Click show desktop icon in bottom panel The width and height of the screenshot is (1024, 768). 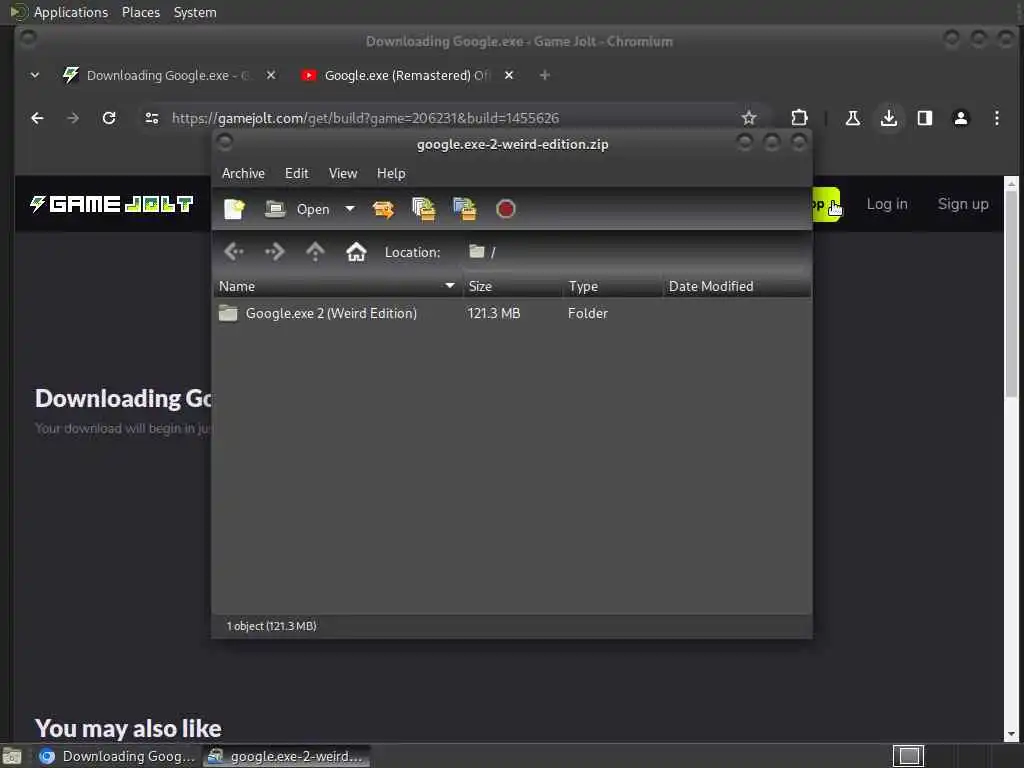point(12,756)
